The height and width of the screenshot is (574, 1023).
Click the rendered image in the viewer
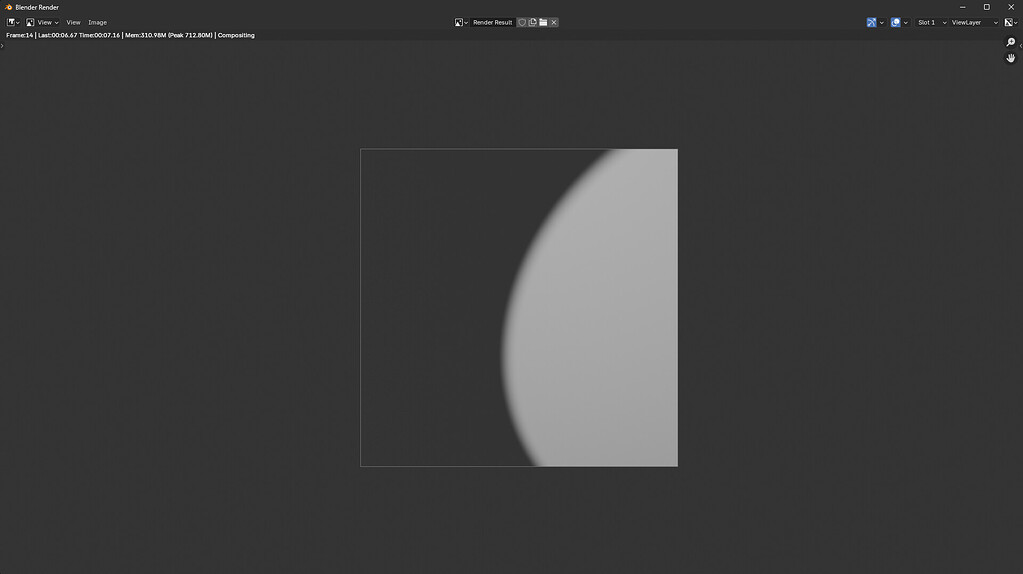pyautogui.click(x=519, y=308)
